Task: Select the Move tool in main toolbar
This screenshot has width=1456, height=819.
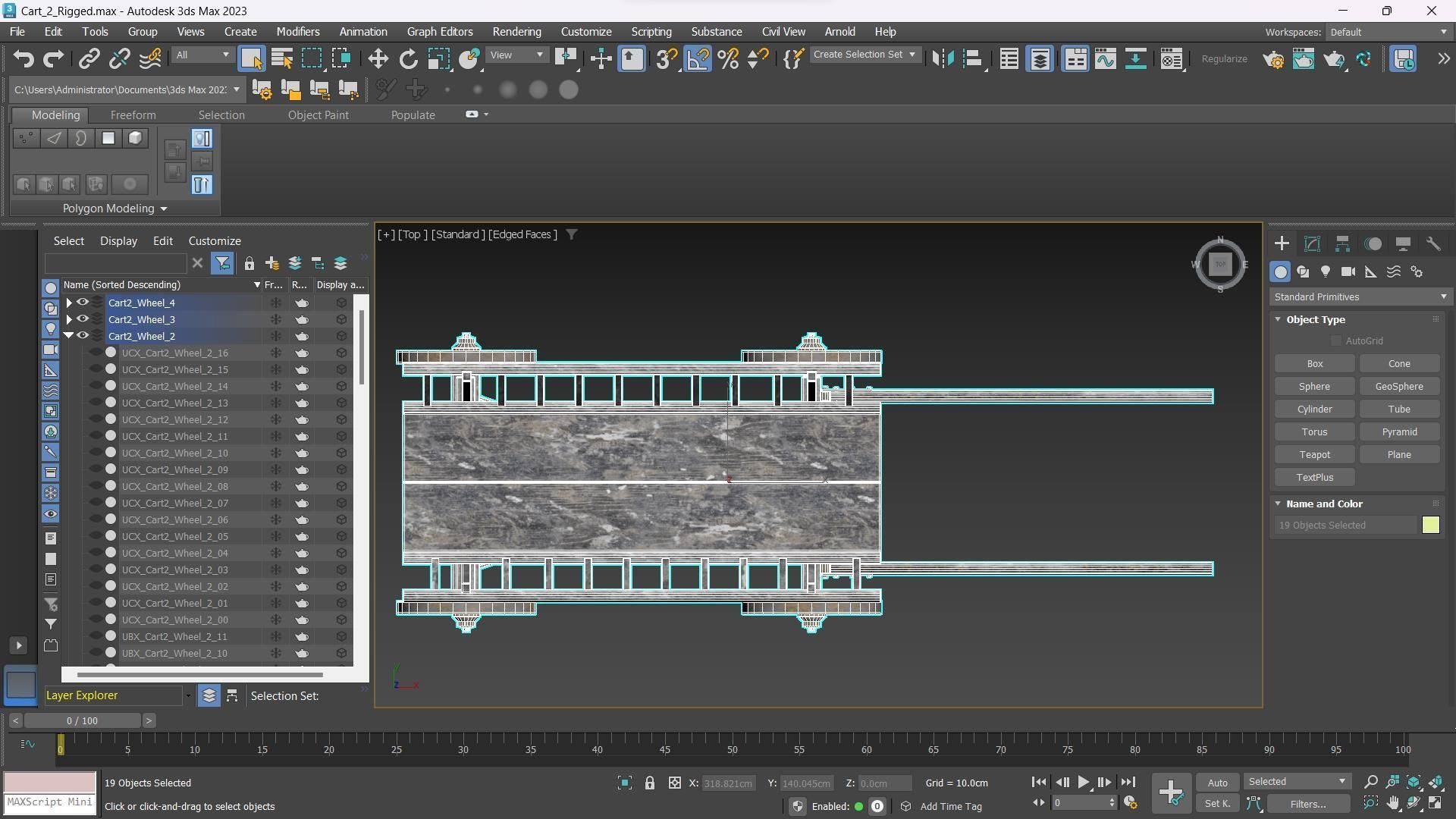Action: tap(378, 59)
